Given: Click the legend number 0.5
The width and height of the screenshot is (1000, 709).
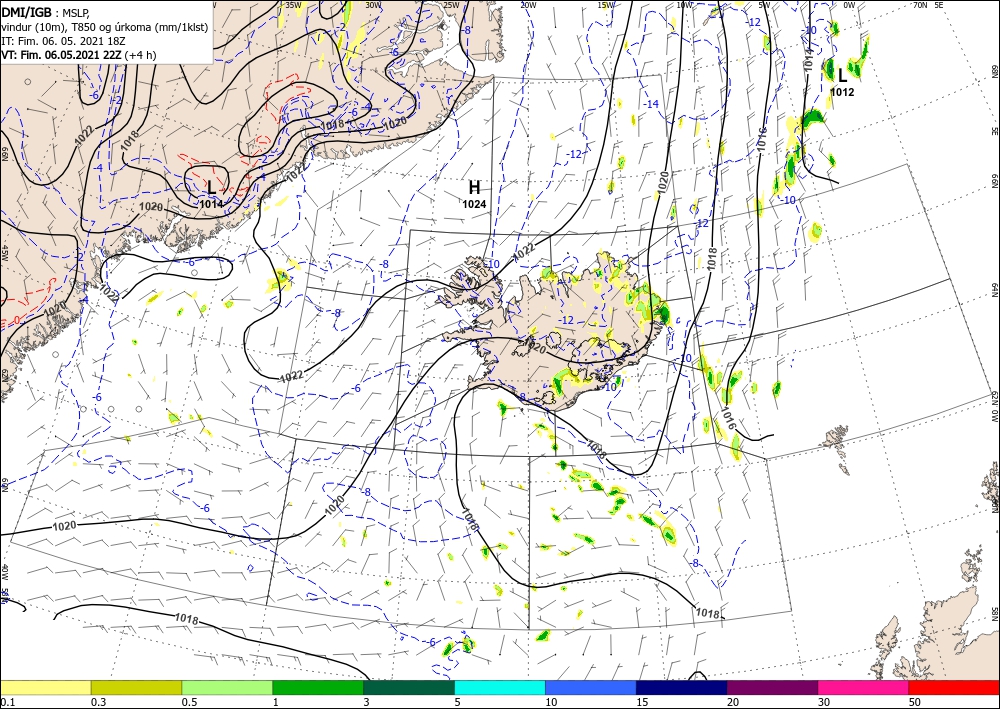Looking at the screenshot, I should point(188,702).
